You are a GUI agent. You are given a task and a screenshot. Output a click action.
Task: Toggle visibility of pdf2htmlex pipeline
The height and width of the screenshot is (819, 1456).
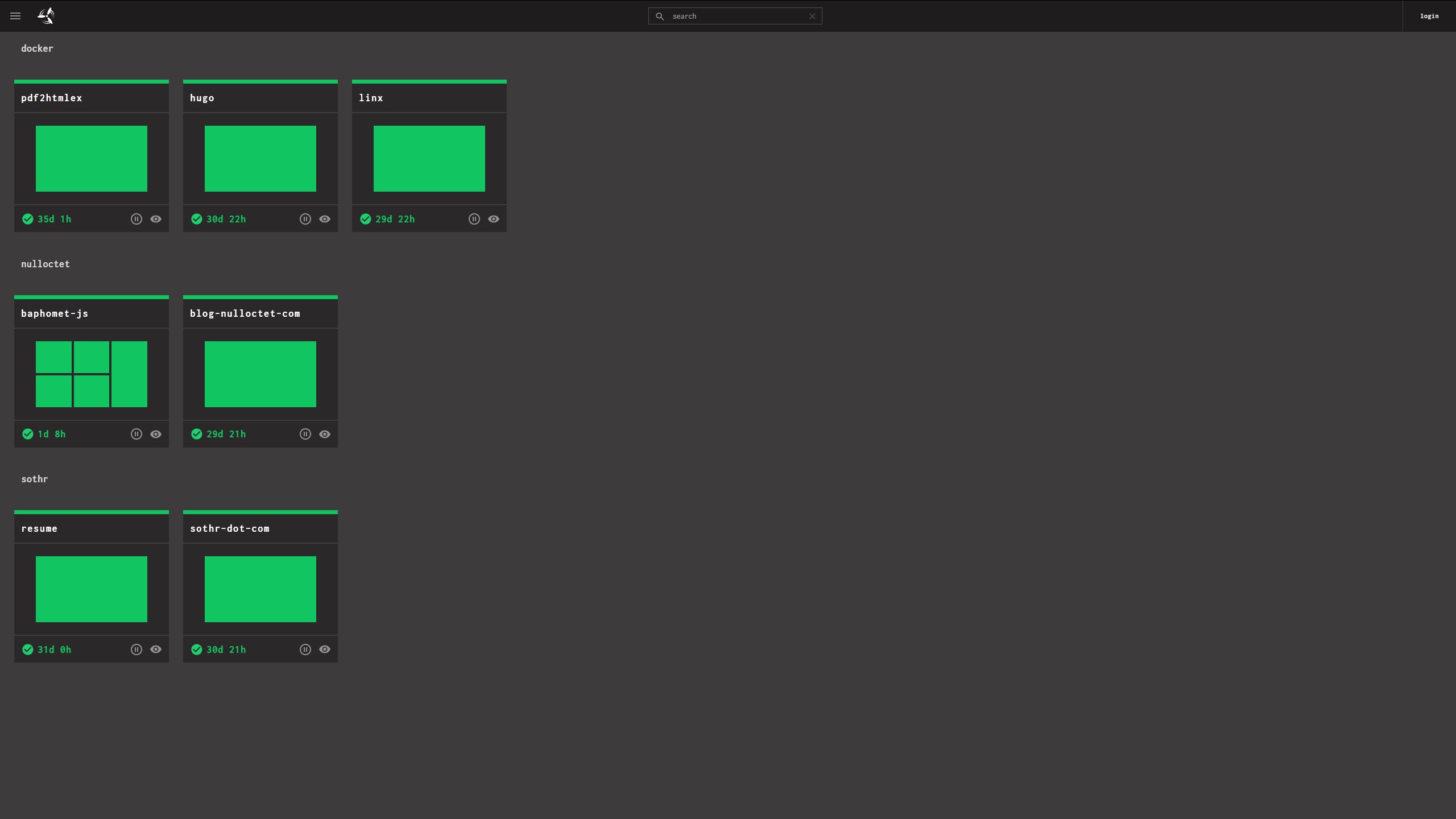pyautogui.click(x=156, y=219)
